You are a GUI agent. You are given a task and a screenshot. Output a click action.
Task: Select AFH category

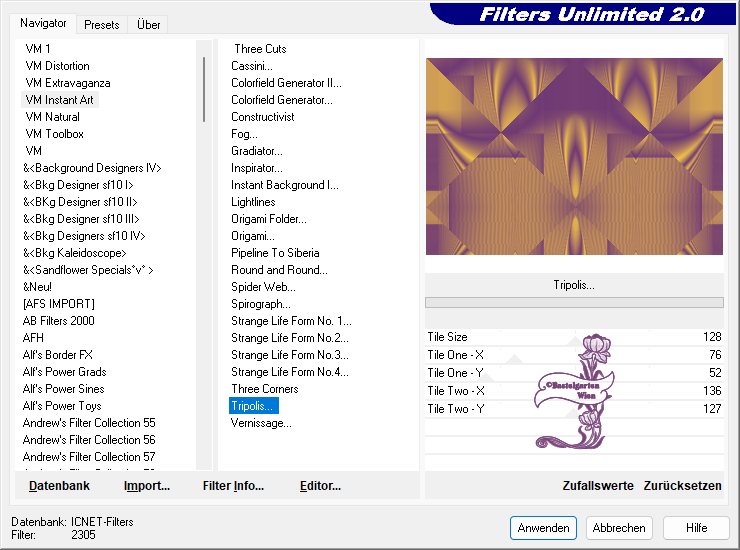(x=33, y=338)
